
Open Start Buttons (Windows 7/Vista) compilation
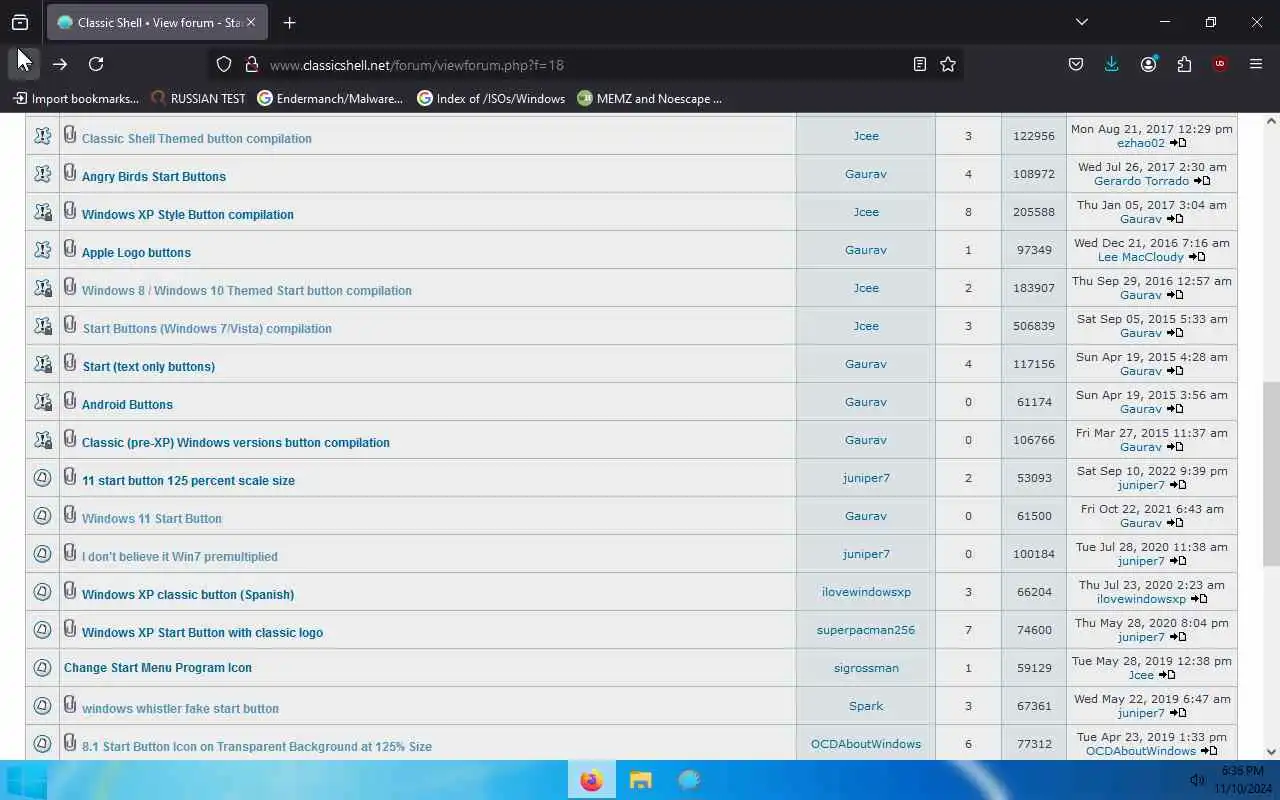(x=207, y=329)
